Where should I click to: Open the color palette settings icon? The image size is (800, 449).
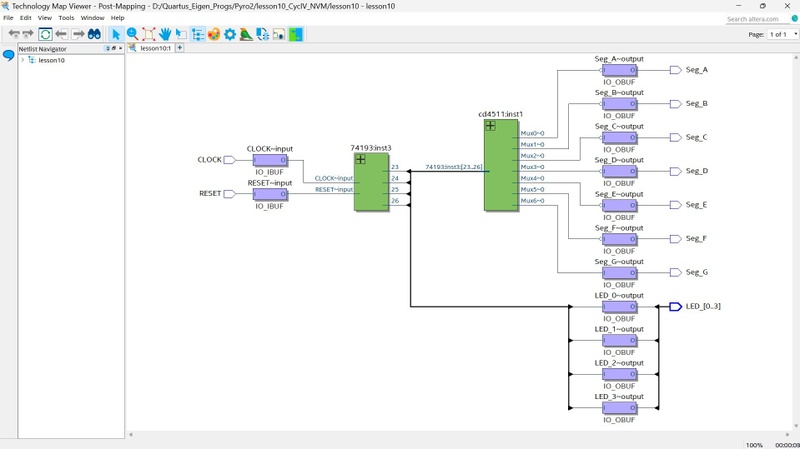tap(214, 34)
